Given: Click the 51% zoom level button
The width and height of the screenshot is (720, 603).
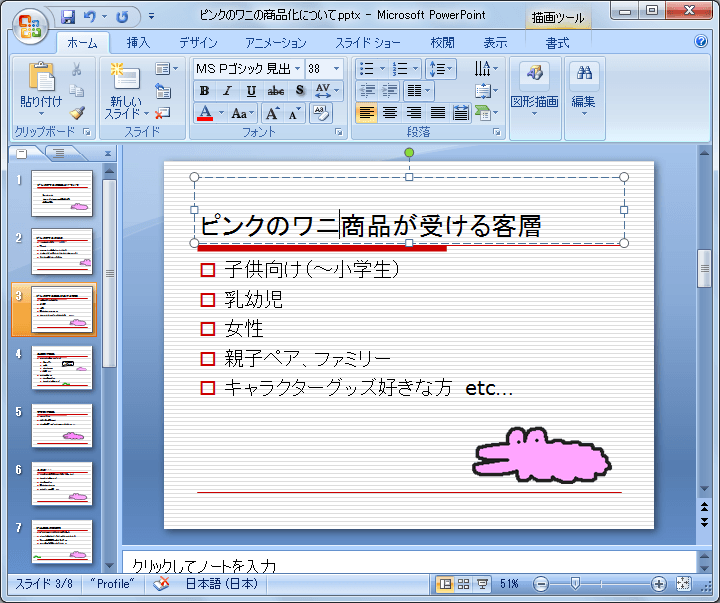Looking at the screenshot, I should 509,584.
